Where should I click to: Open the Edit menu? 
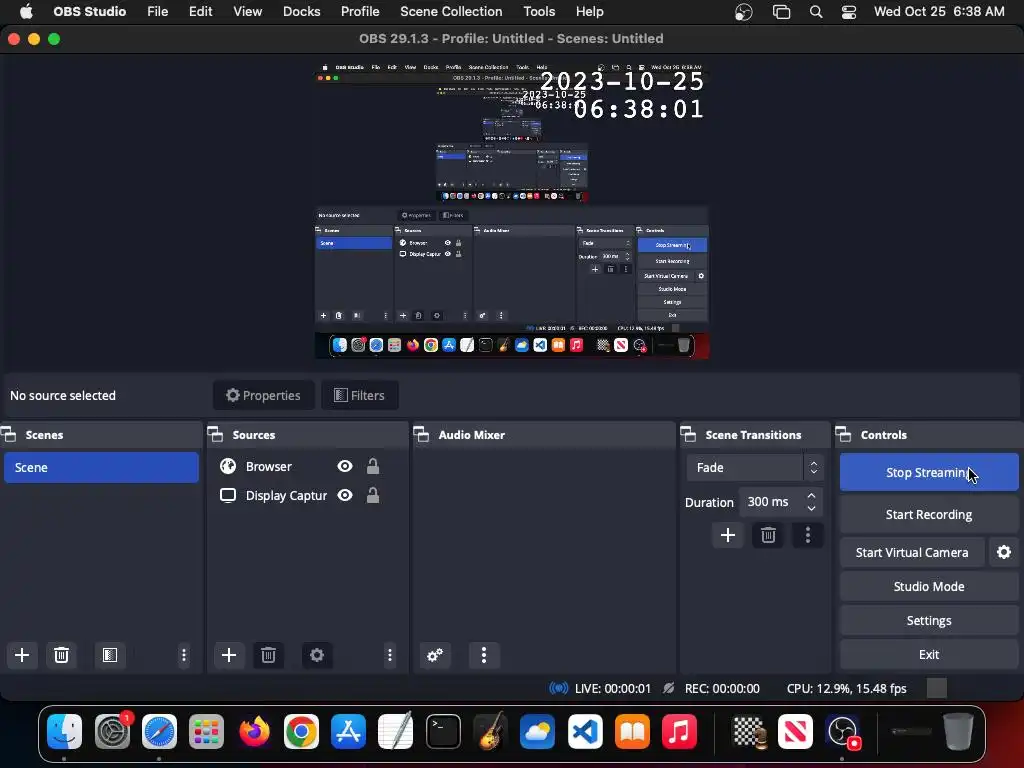point(200,12)
